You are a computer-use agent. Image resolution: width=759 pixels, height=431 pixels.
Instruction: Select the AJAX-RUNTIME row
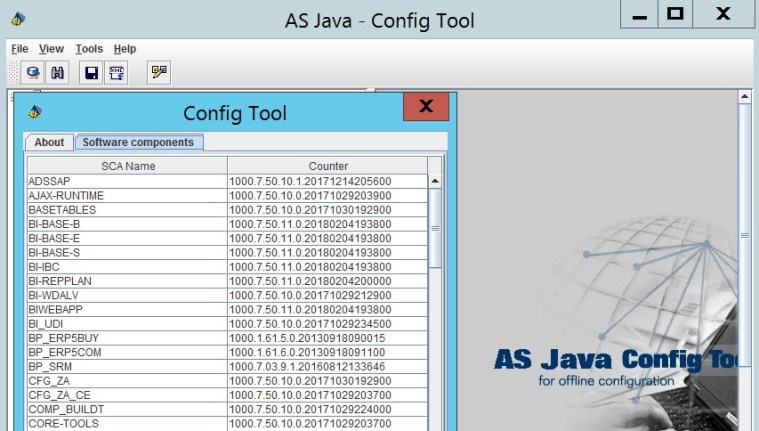[227, 196]
